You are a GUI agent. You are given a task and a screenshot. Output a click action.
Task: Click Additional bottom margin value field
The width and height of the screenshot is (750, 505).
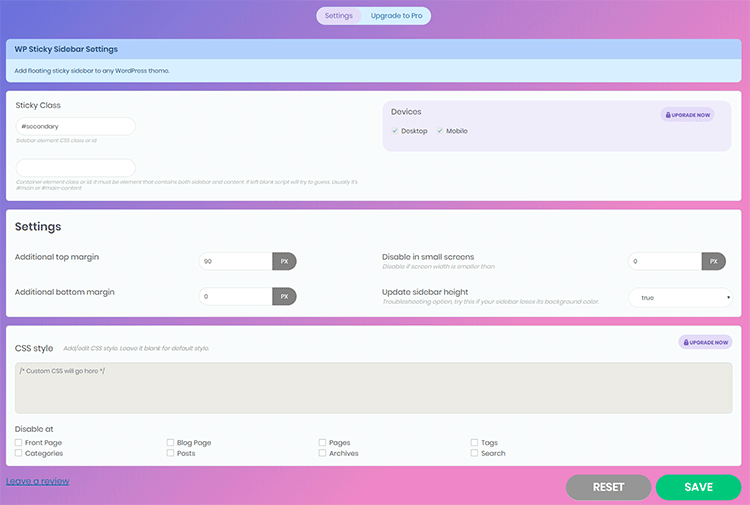coord(235,296)
